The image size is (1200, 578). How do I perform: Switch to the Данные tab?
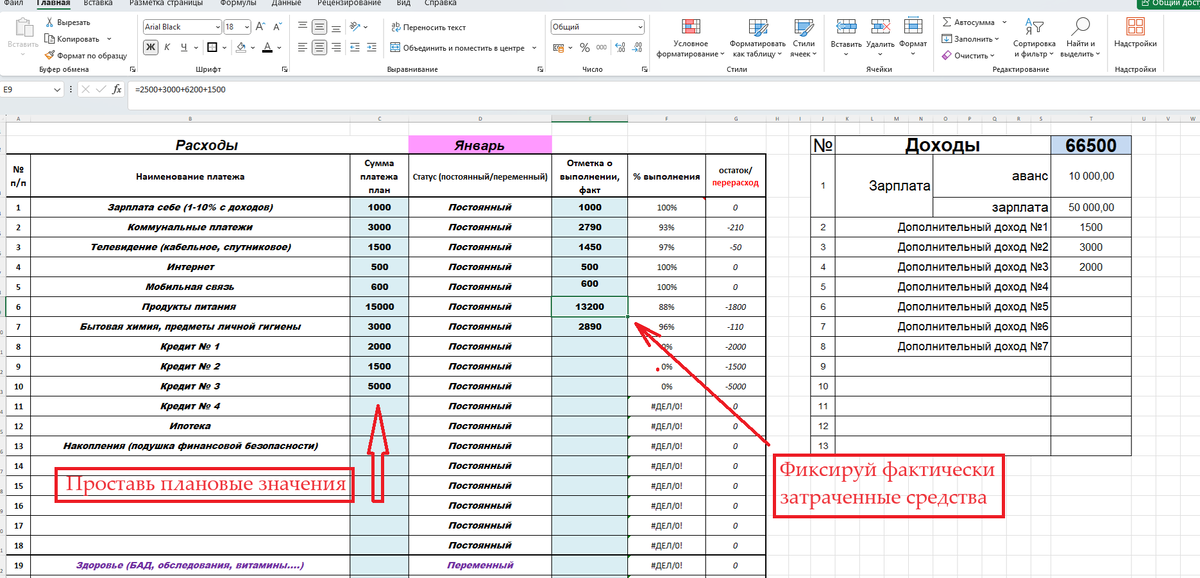coord(287,4)
